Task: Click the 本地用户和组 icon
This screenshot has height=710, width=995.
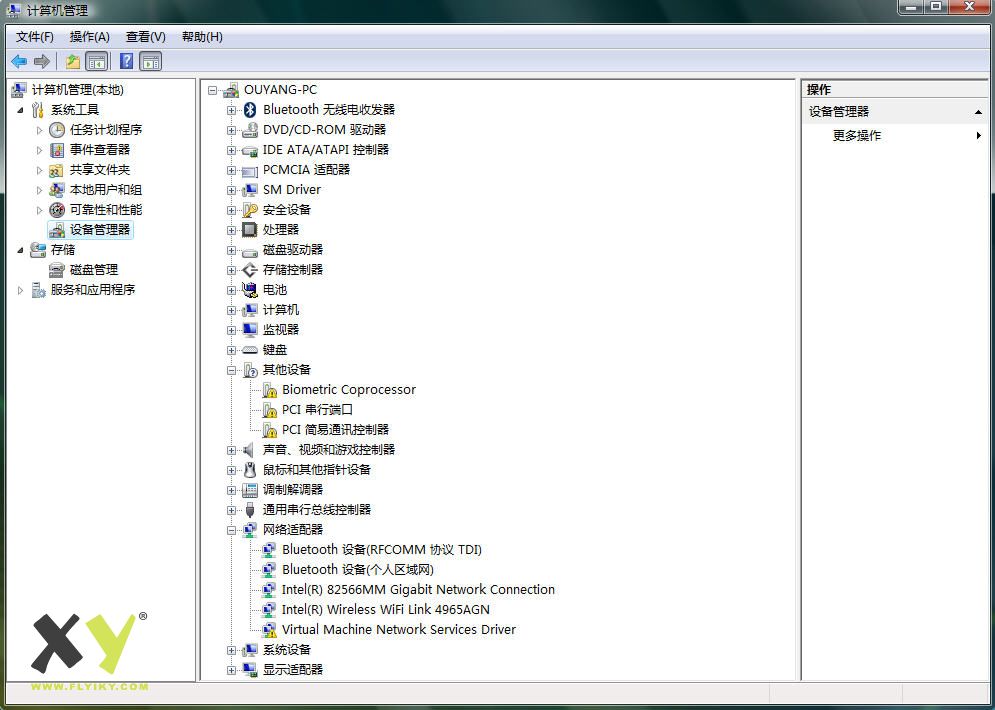Action: [57, 190]
